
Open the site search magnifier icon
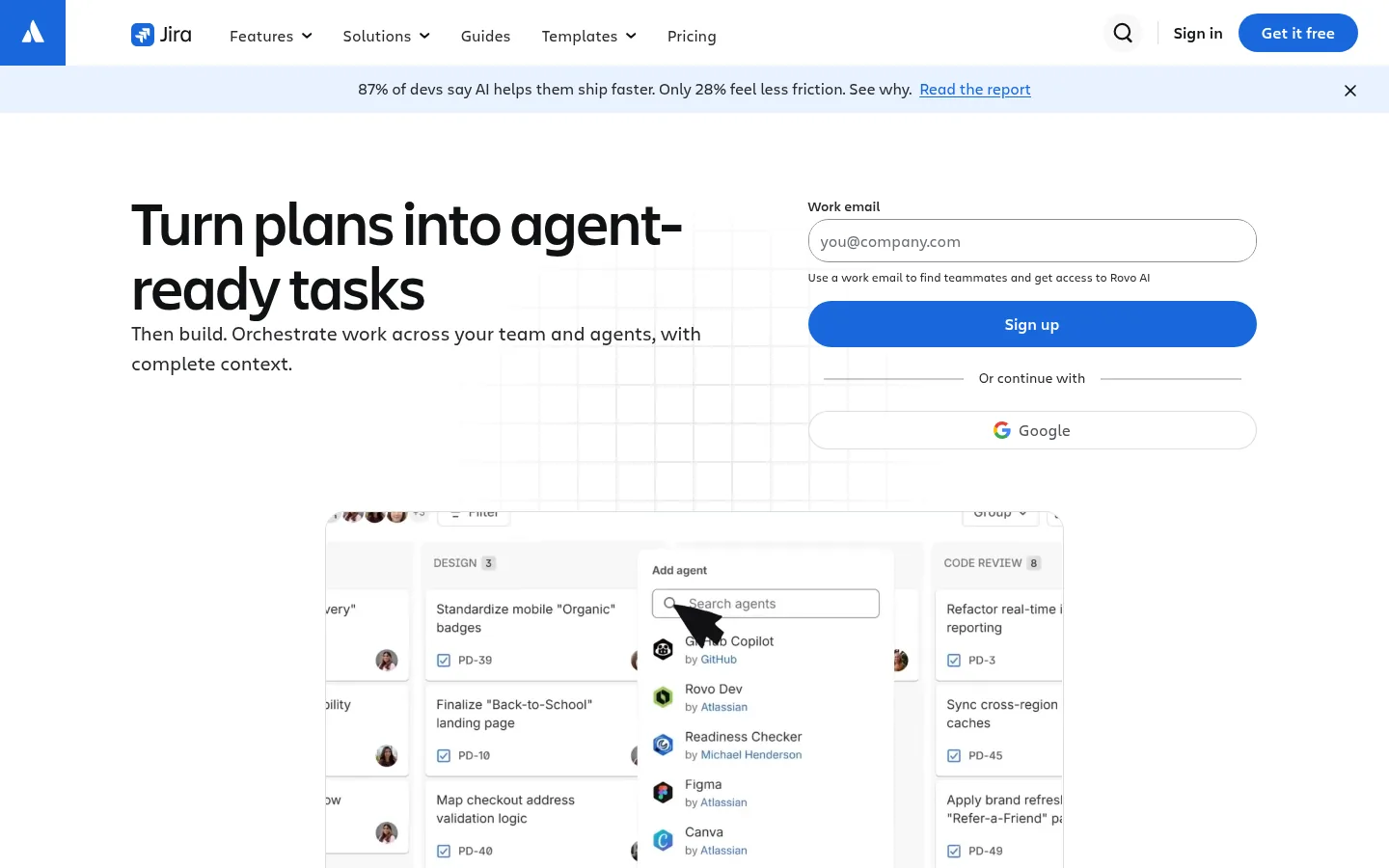[1123, 33]
